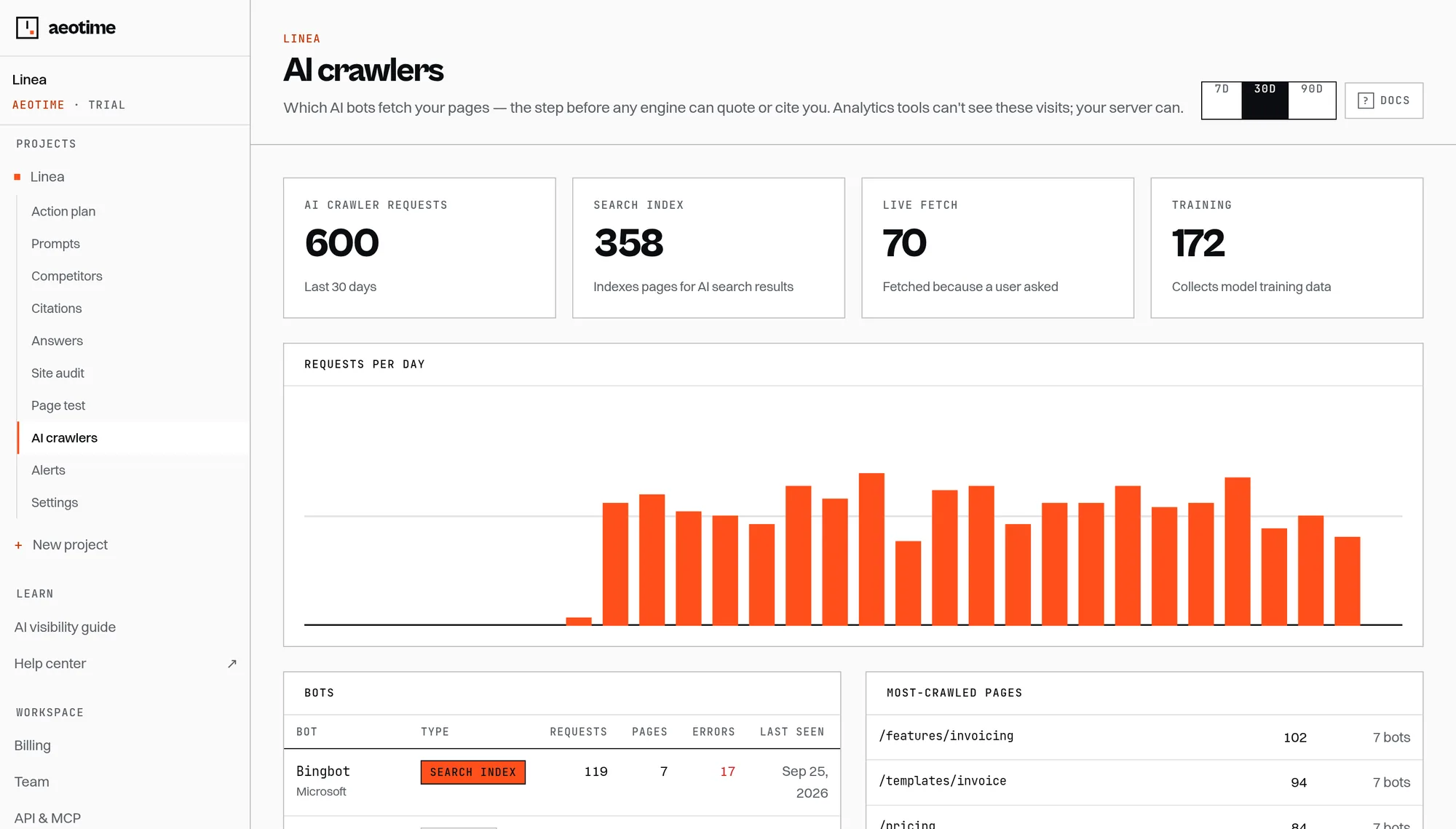This screenshot has width=1456, height=829.
Task: Click the Training 172 card
Action: [x=1286, y=247]
